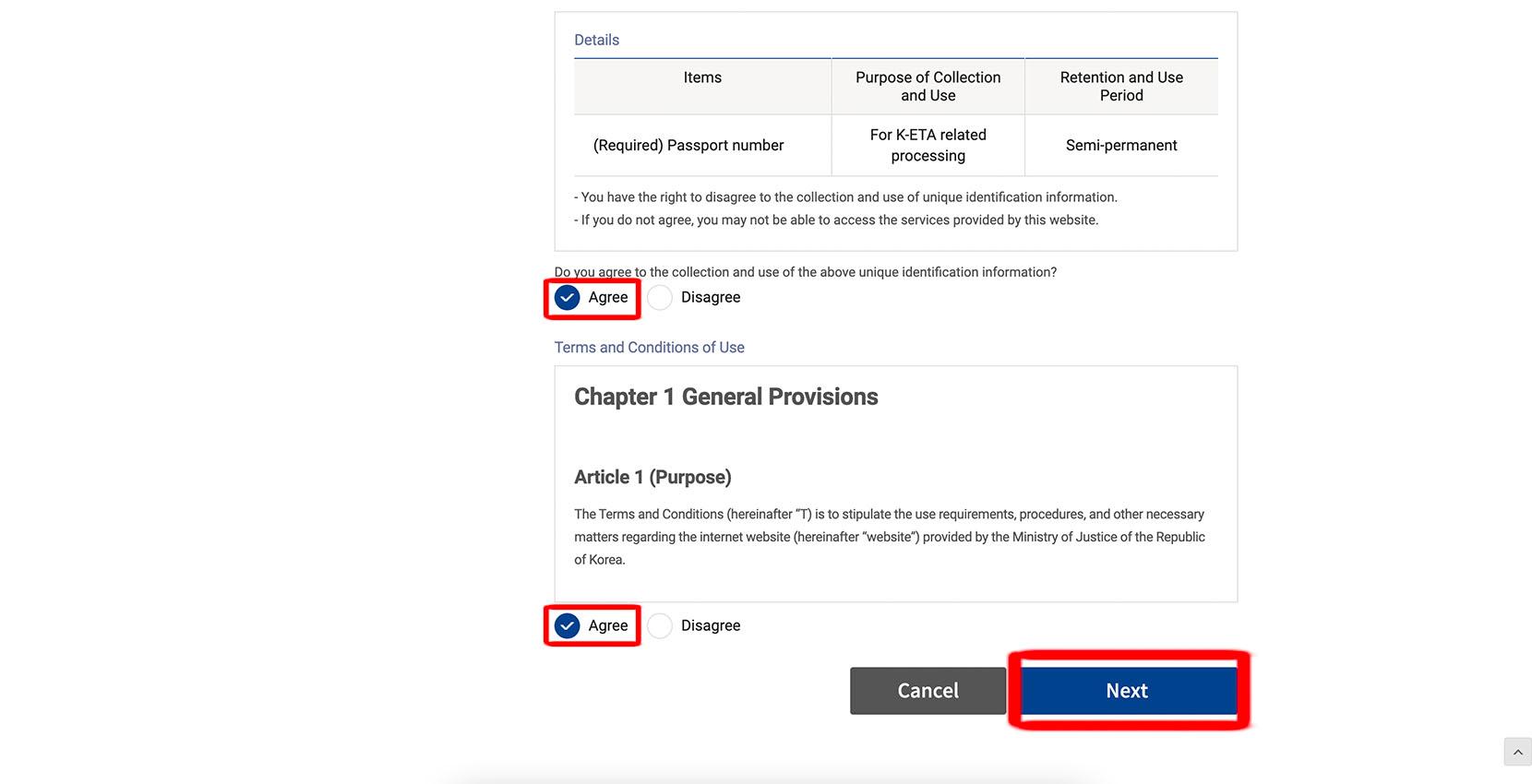Choose Agree for Terms and Conditions
1532x784 pixels.
pos(568,625)
